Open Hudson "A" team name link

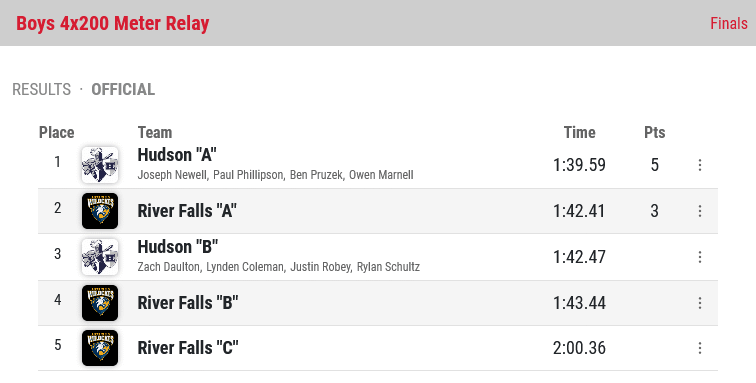tap(177, 155)
